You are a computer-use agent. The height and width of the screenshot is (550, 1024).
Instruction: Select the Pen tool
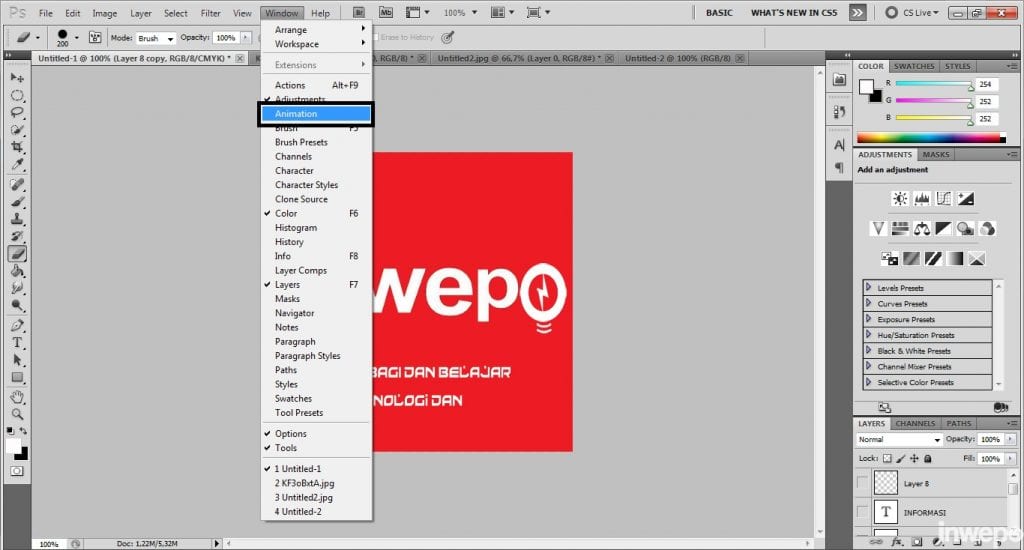click(17, 325)
